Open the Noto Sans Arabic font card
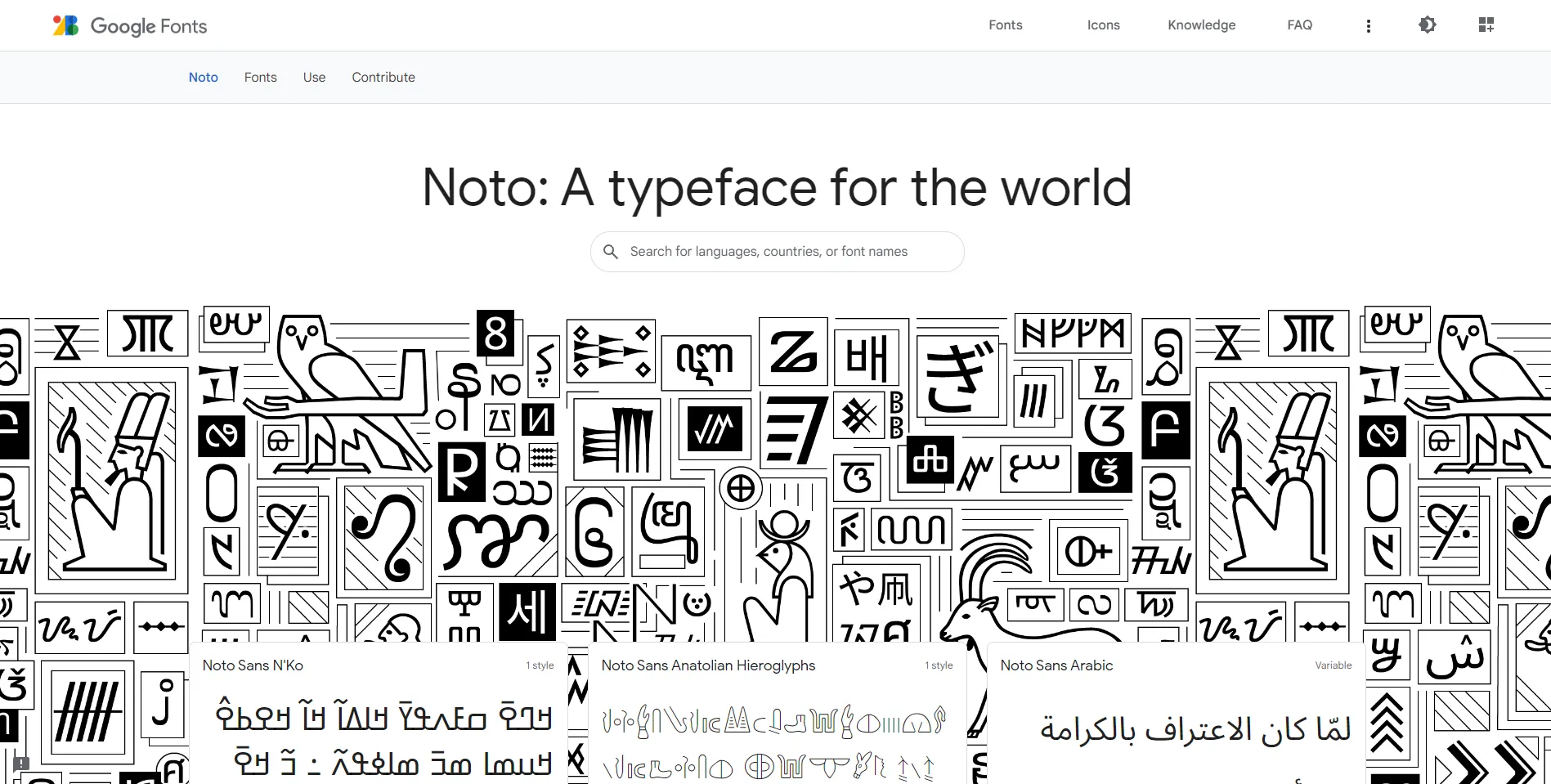 (x=1177, y=714)
